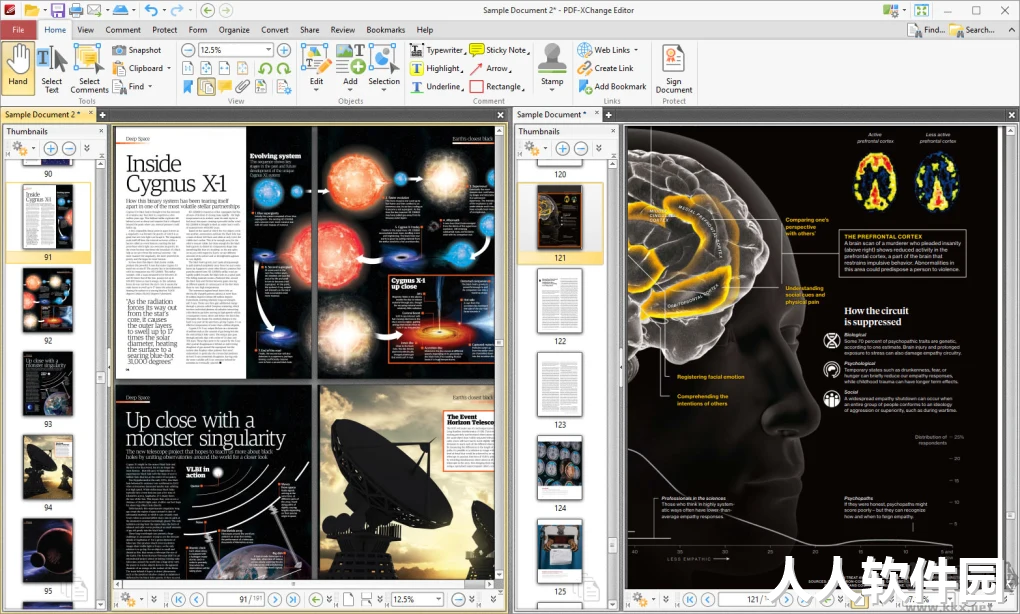This screenshot has width=1020, height=614.
Task: Switch to the View ribbon tab
Action: click(85, 30)
